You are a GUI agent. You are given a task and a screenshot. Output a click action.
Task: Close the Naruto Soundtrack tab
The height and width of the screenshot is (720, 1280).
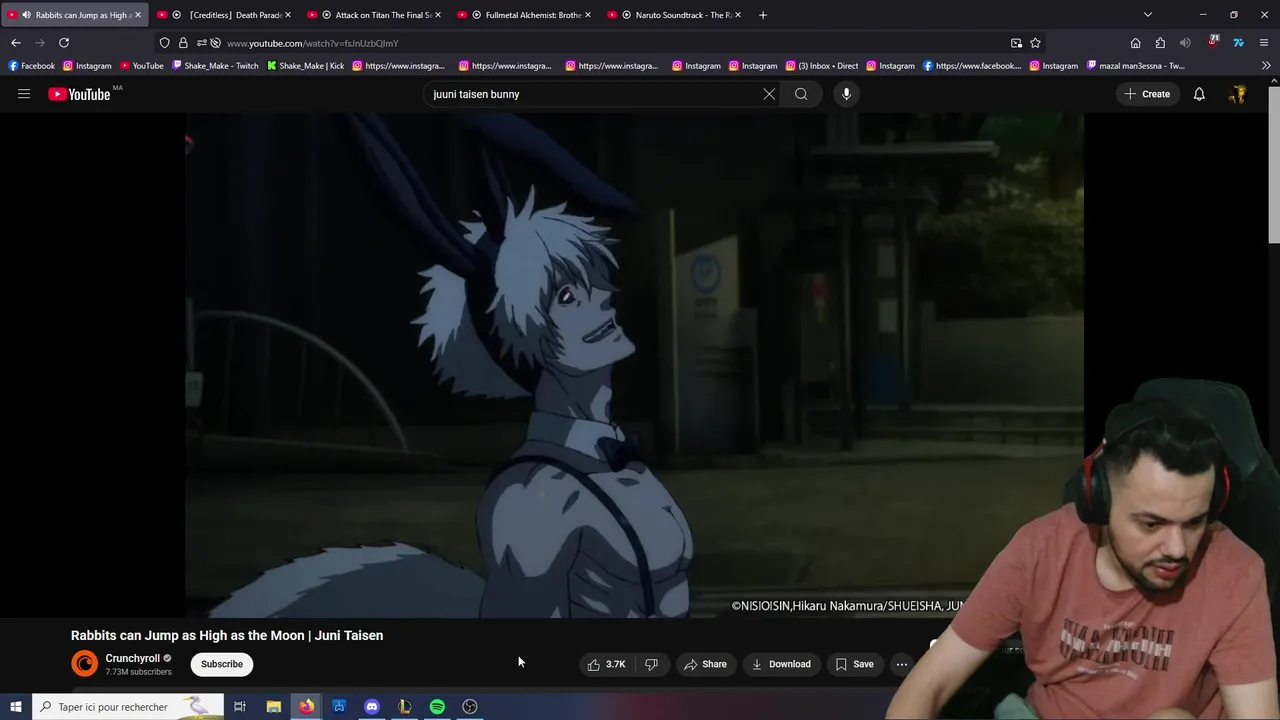tap(738, 15)
